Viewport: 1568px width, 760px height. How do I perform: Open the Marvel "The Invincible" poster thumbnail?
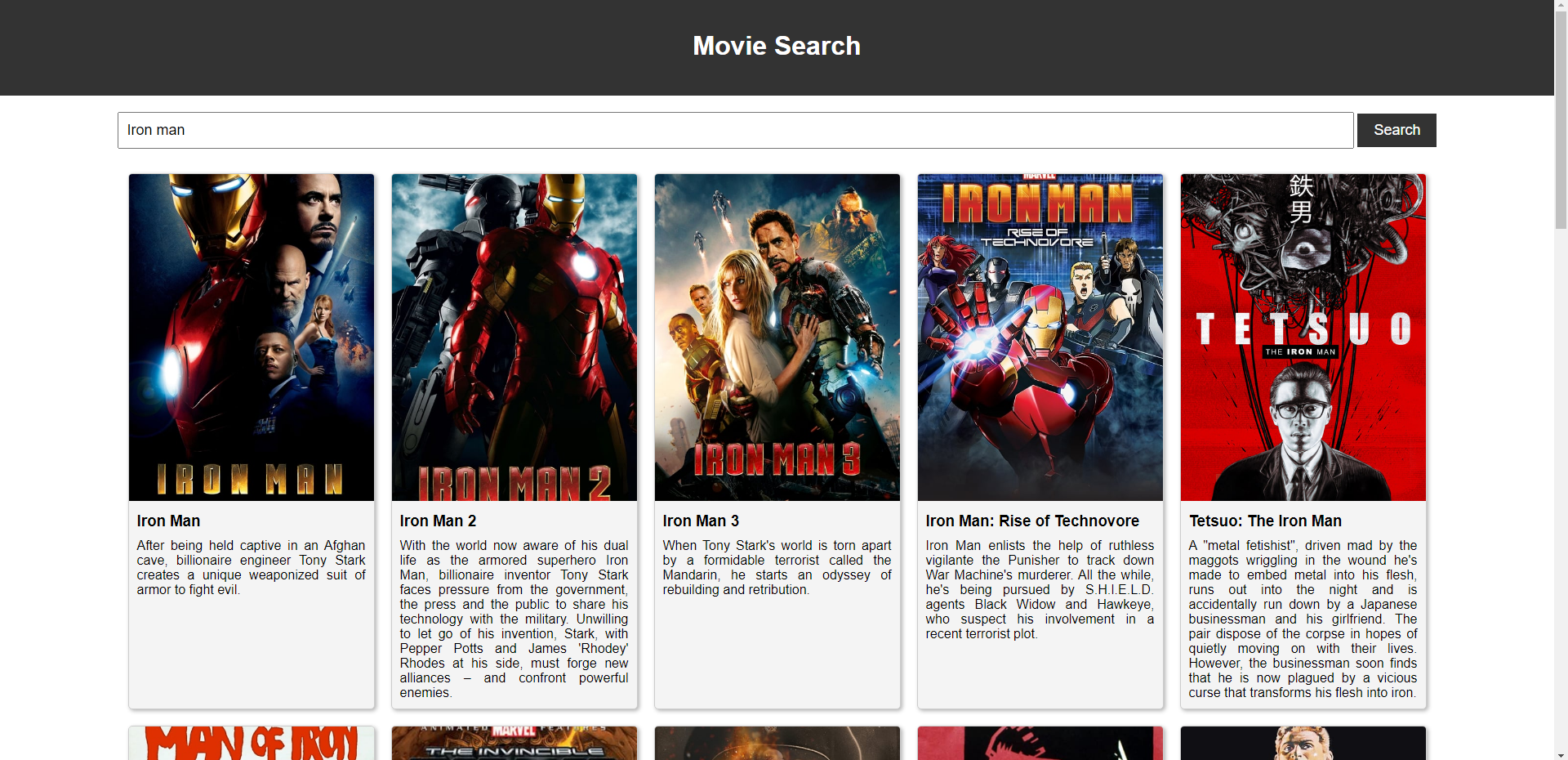coord(514,743)
